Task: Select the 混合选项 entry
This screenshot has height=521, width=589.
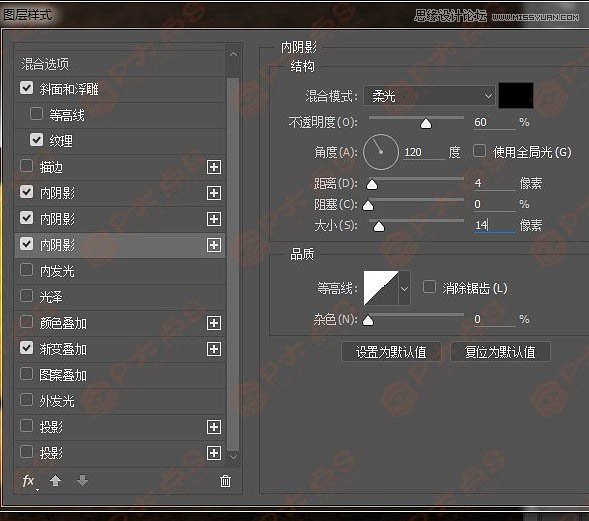Action: click(45, 64)
